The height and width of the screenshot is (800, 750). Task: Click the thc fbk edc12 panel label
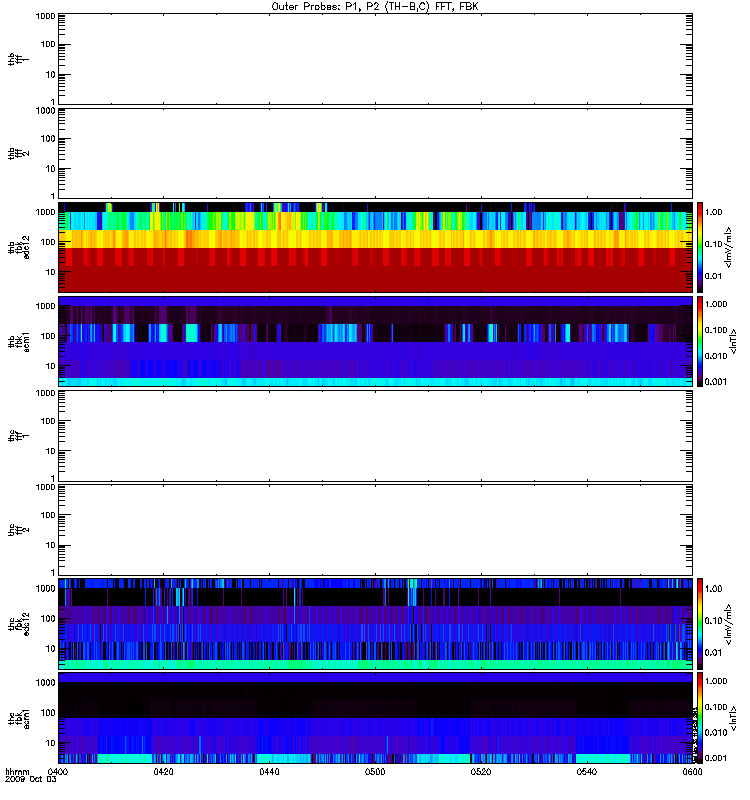(x=18, y=624)
